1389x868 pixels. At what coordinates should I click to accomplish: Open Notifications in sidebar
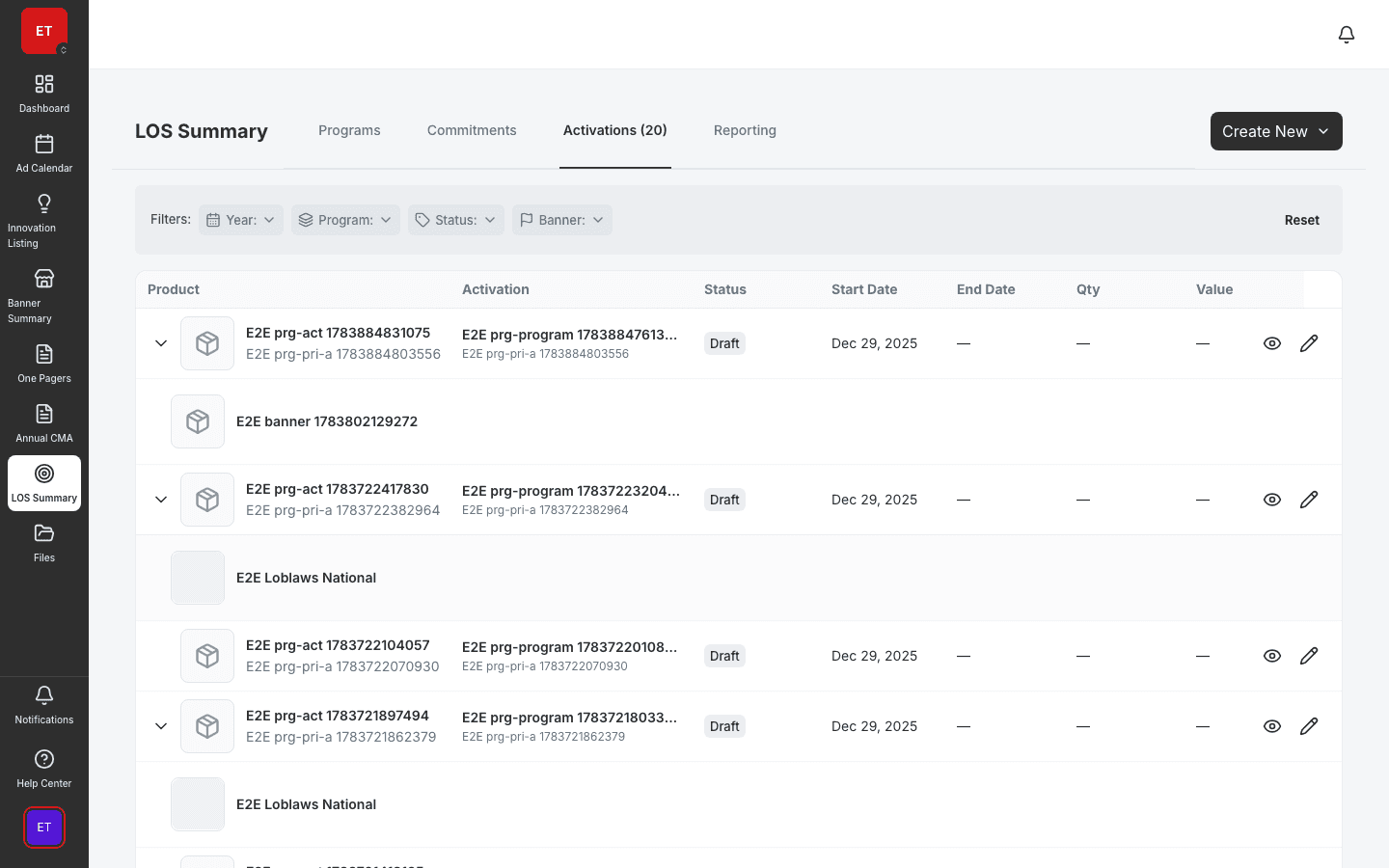pos(44,705)
